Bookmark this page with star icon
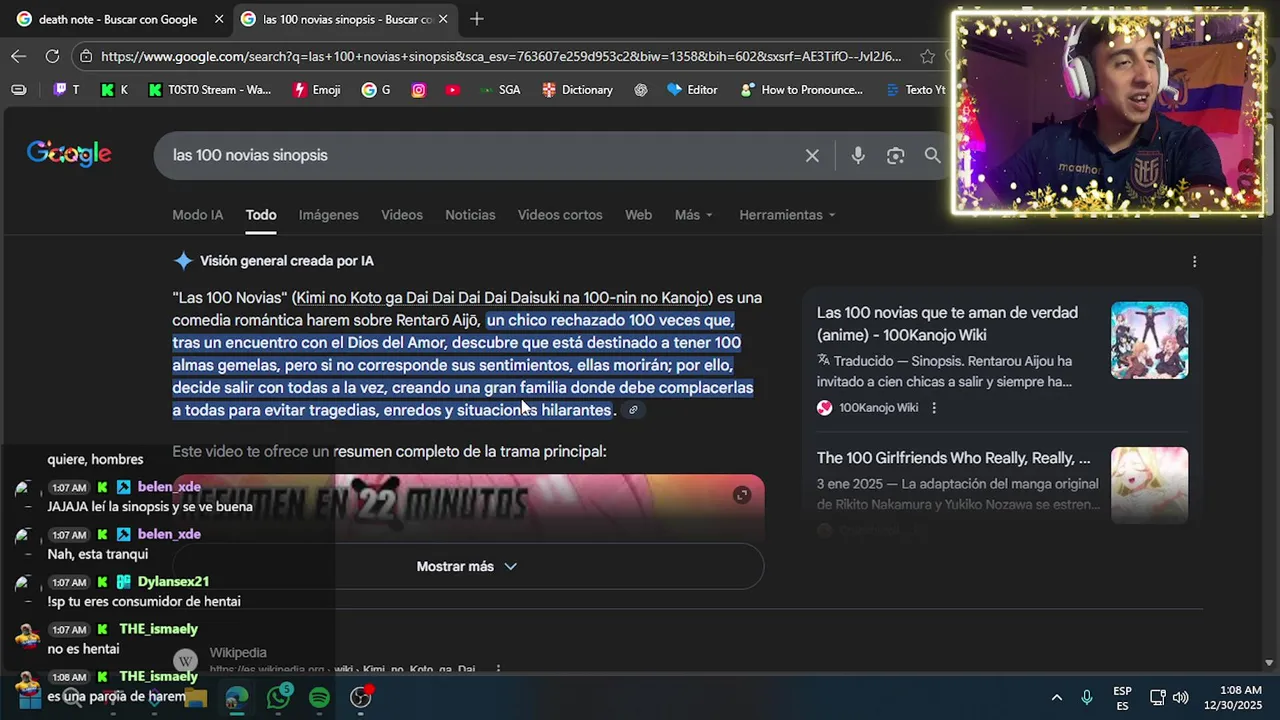The image size is (1280, 720). [x=927, y=56]
